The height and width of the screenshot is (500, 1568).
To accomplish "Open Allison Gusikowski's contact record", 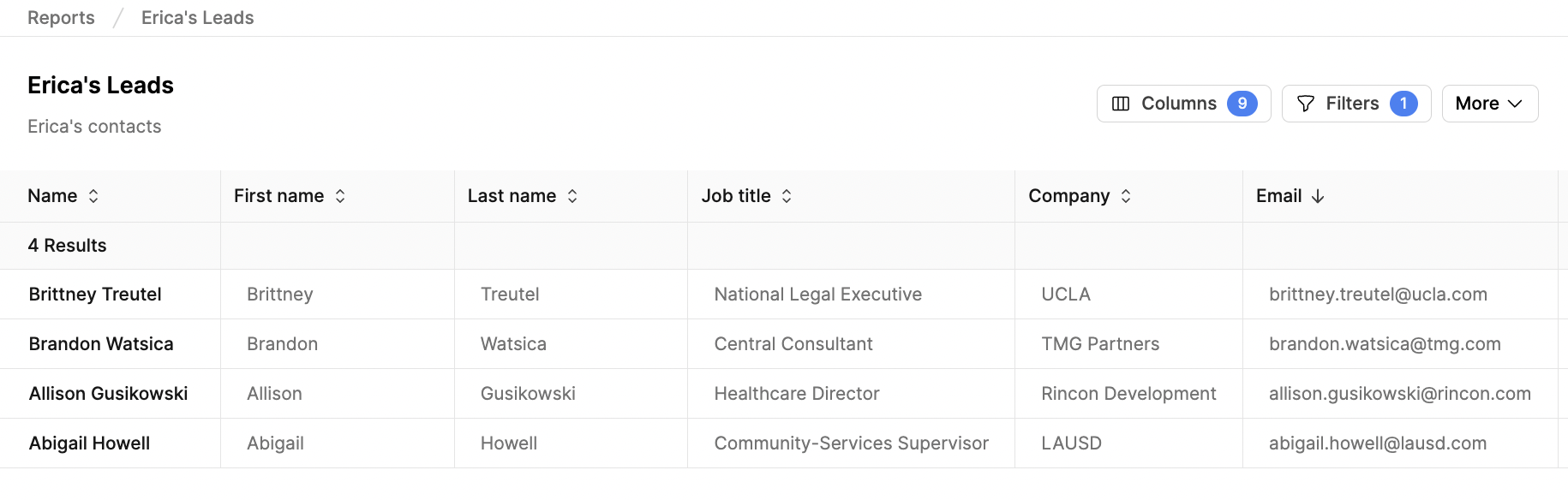I will 109,394.
